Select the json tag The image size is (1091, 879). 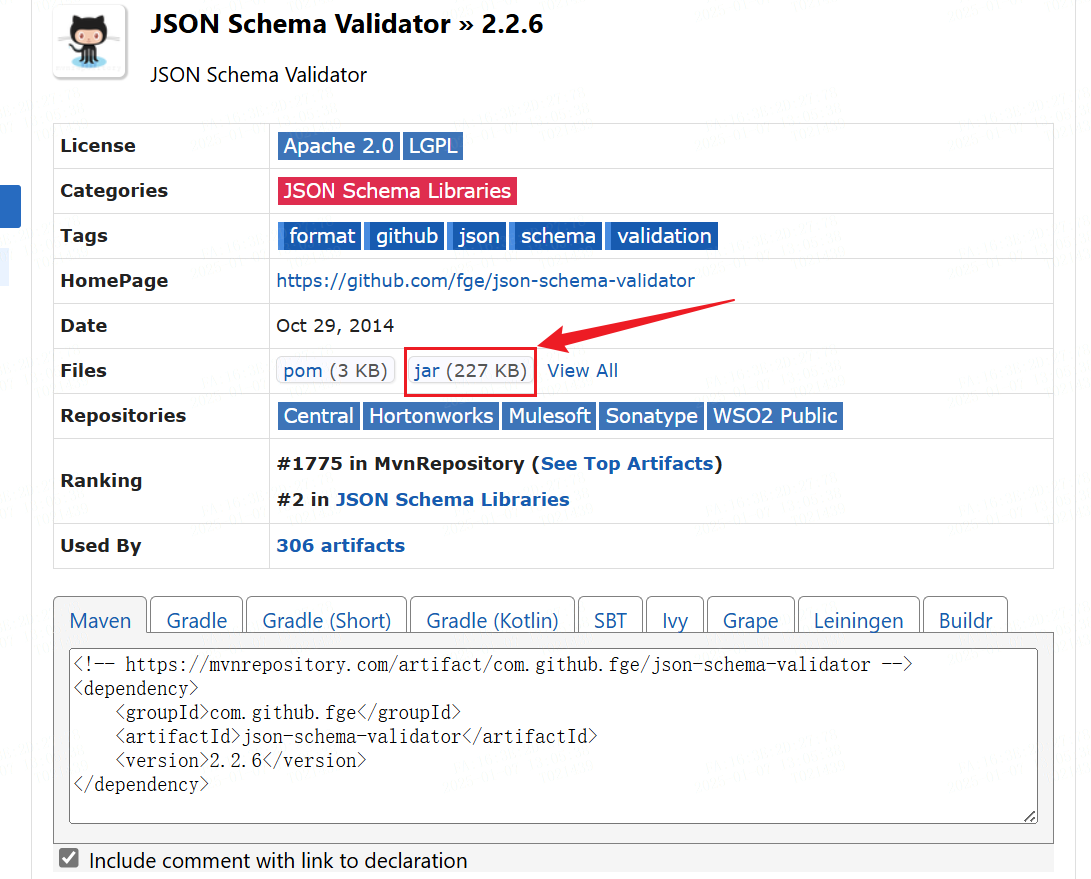click(x=477, y=236)
